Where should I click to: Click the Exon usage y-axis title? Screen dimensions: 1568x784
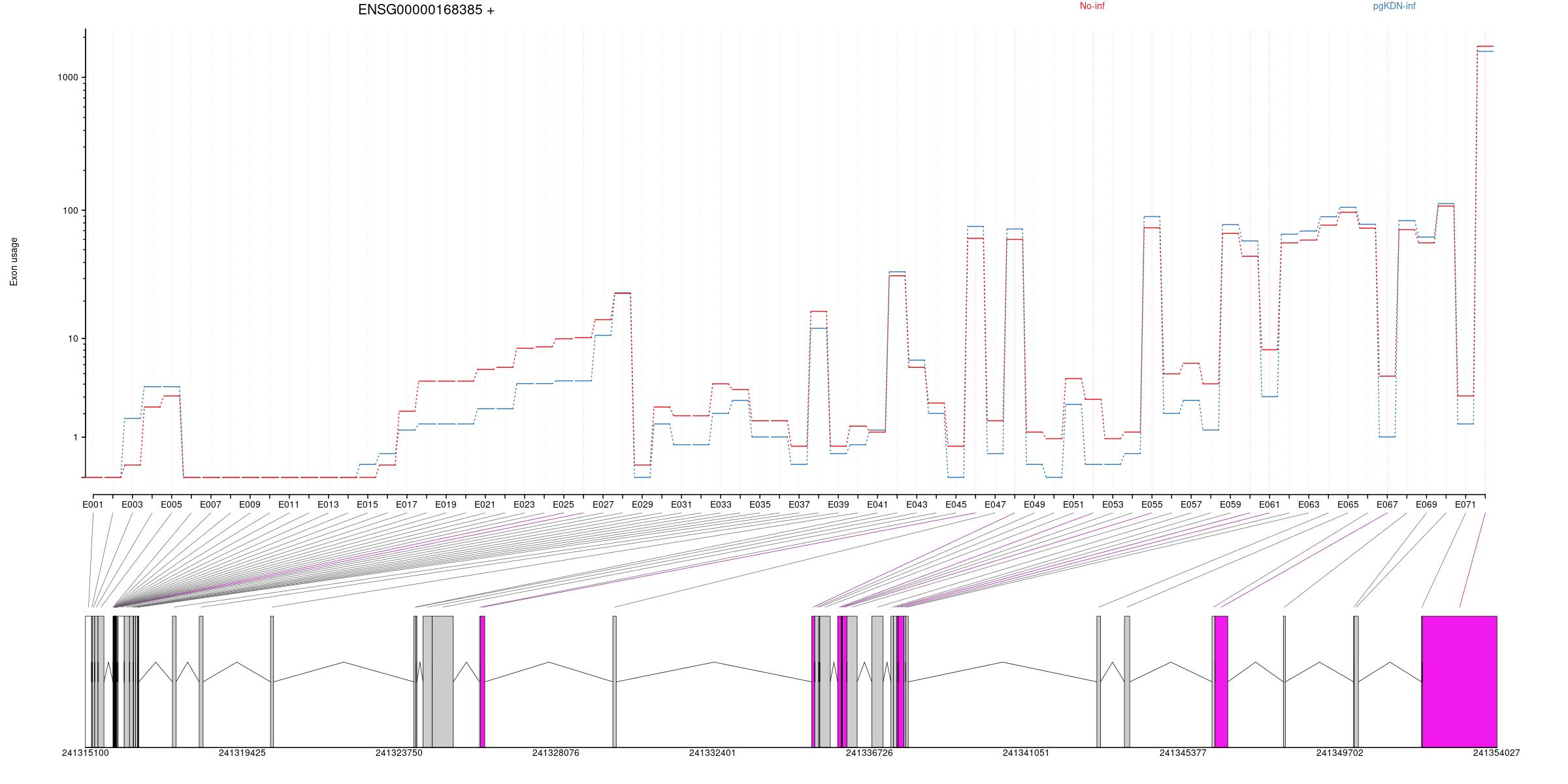(14, 261)
